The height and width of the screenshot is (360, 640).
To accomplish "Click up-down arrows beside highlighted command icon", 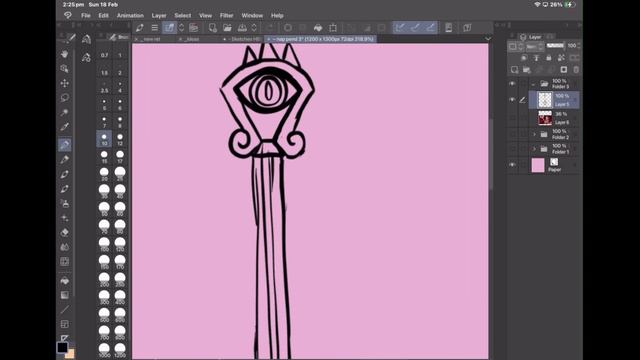I will click(x=181, y=28).
